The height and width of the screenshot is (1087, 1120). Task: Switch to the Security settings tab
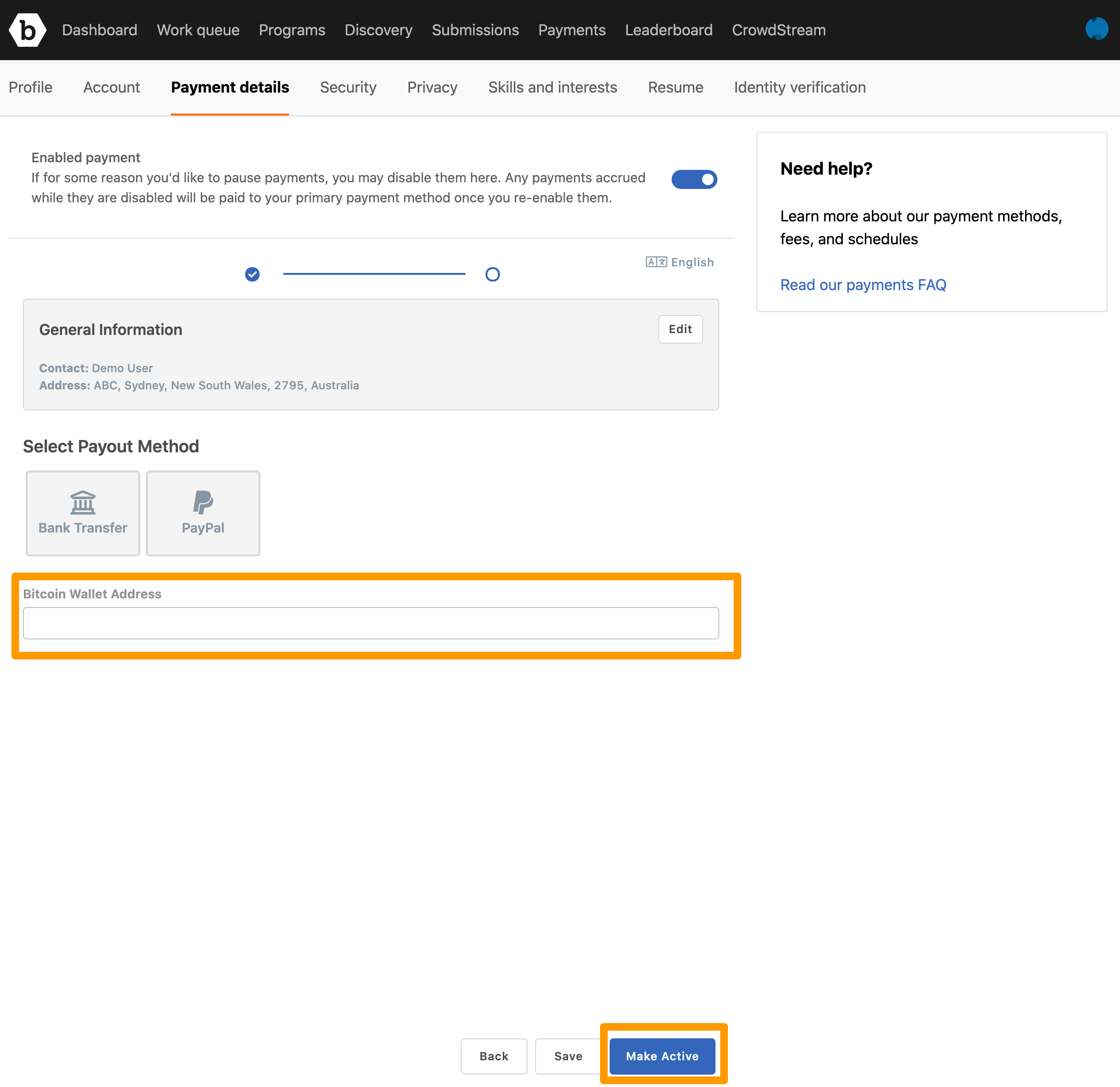(347, 87)
